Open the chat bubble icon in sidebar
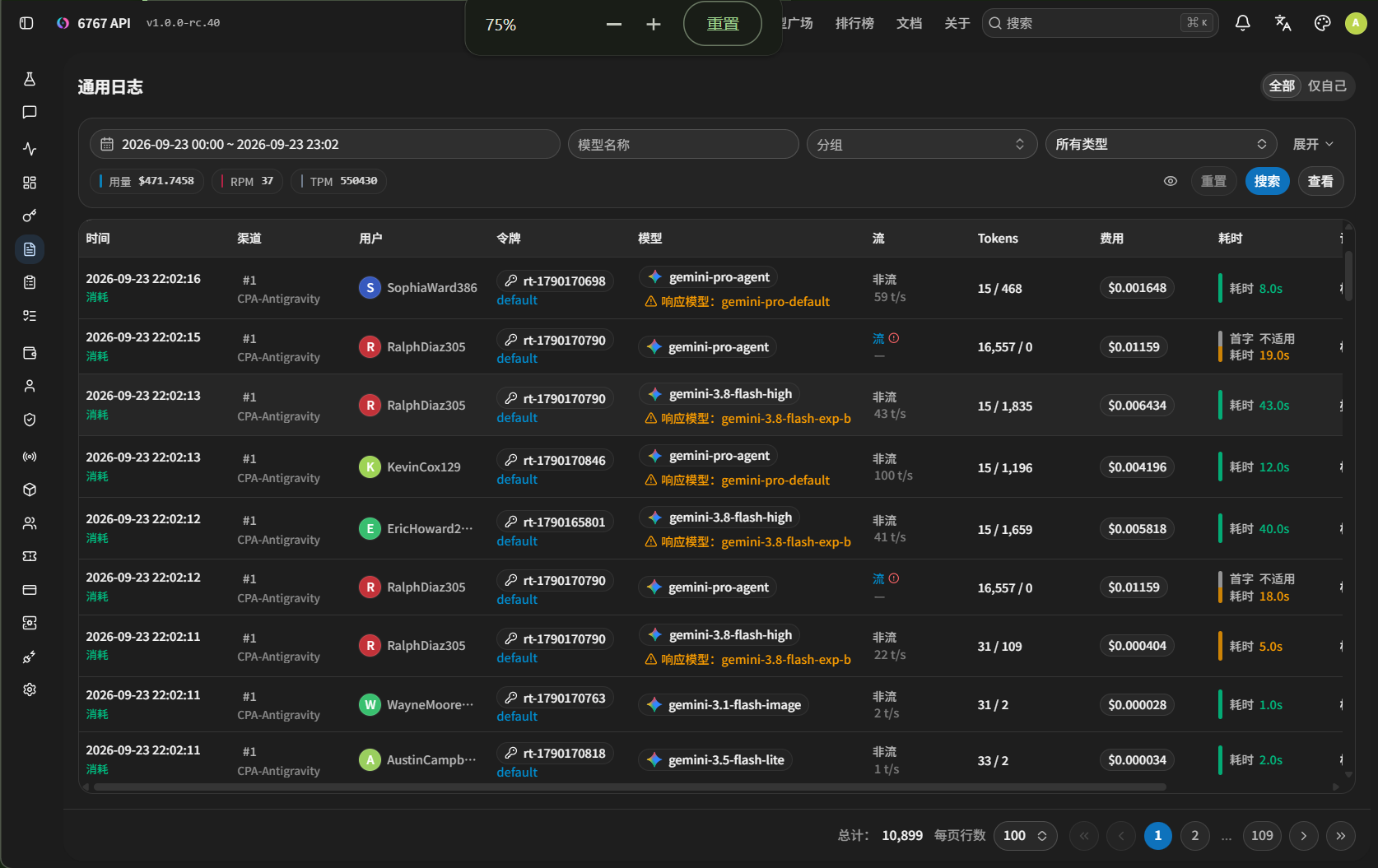The image size is (1378, 868). (x=30, y=113)
